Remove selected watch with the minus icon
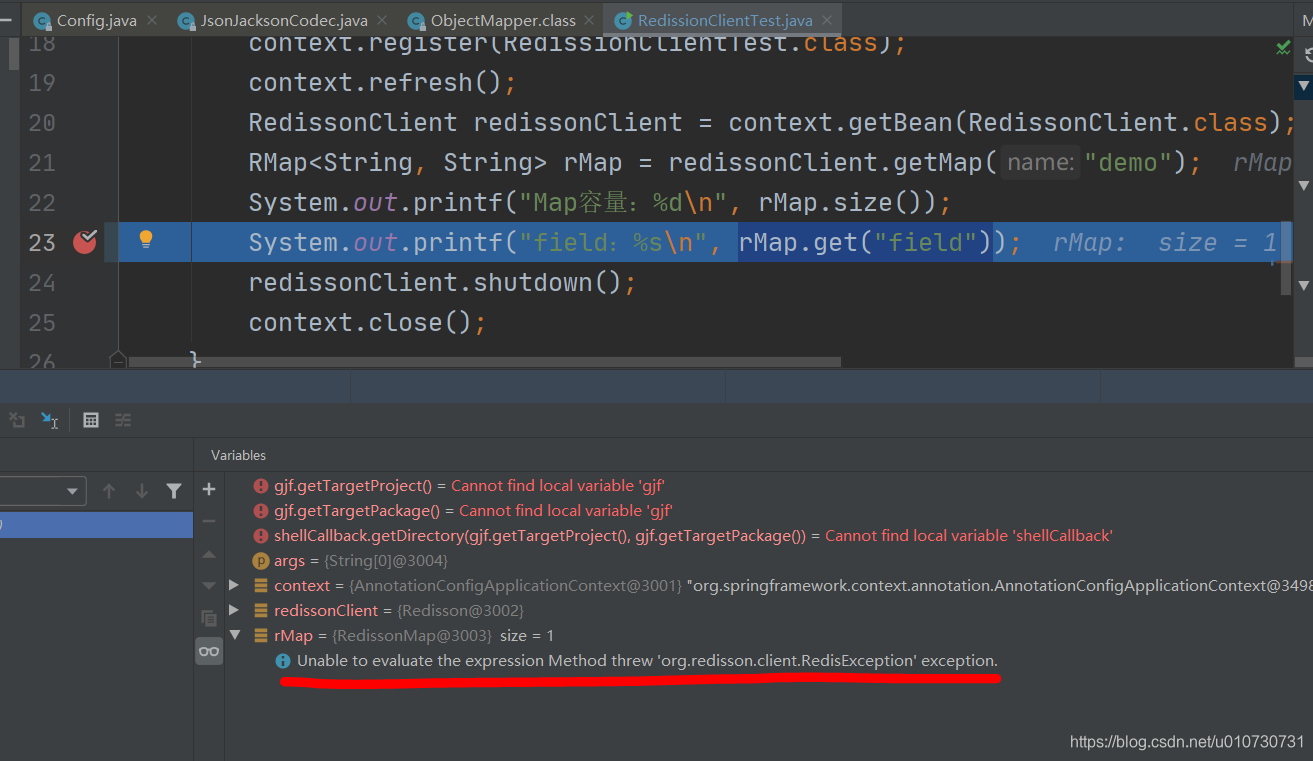 [209, 521]
